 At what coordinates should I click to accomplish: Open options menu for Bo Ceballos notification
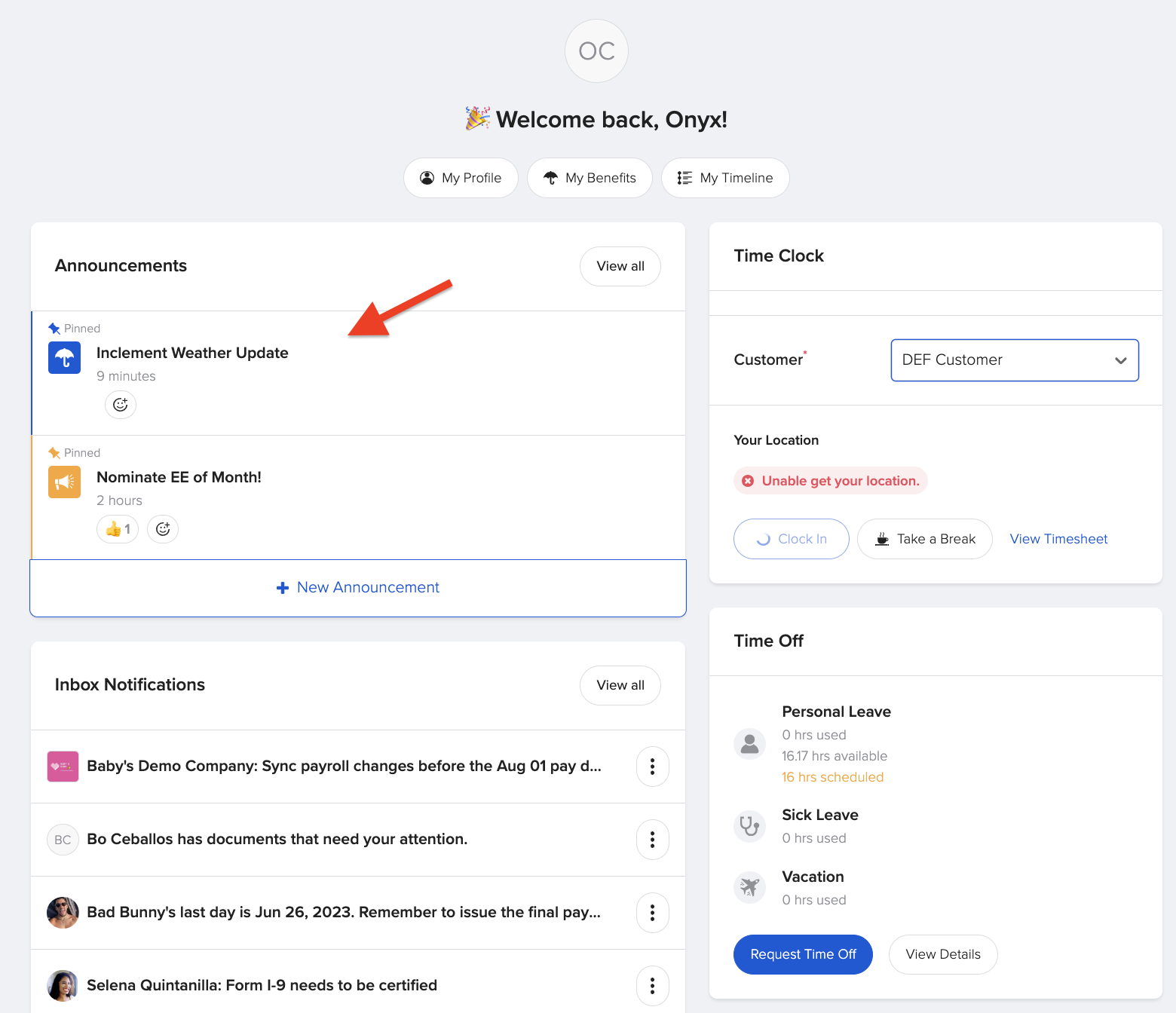pos(652,840)
